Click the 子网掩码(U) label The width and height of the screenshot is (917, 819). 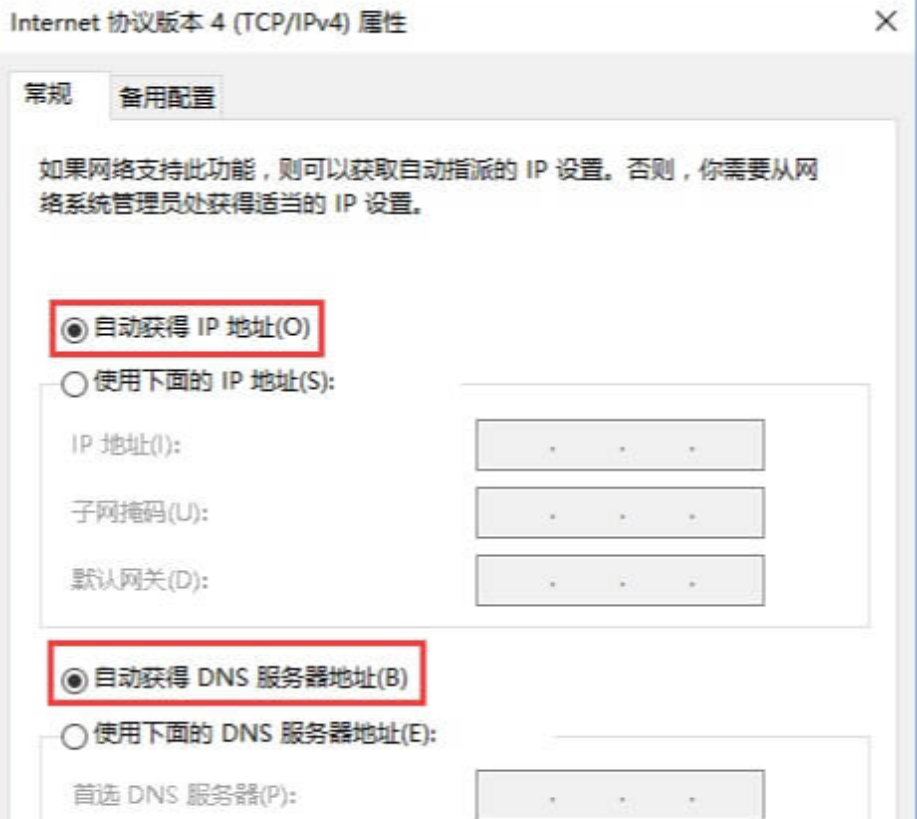[x=140, y=513]
